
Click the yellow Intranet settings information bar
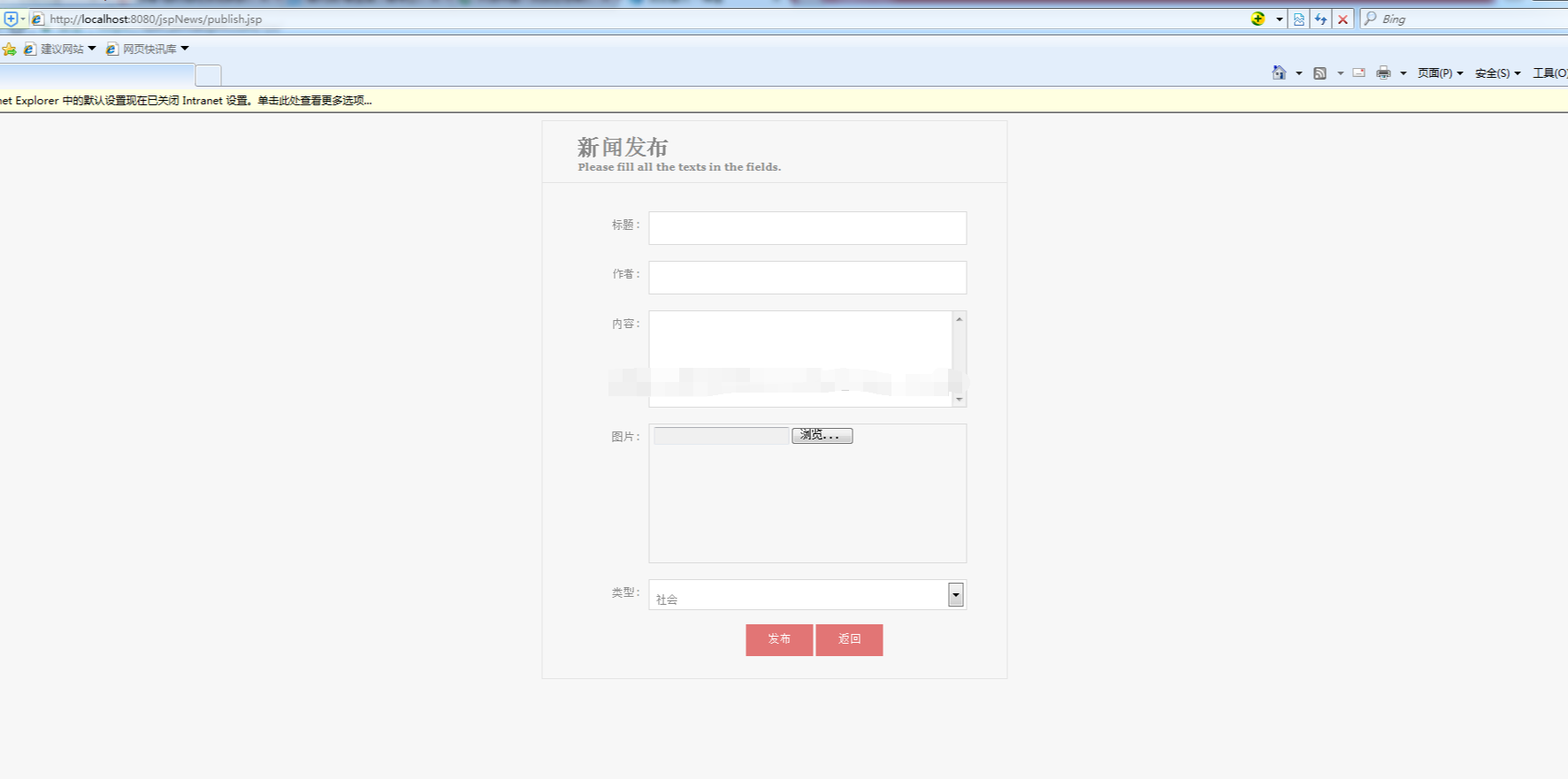(x=784, y=100)
